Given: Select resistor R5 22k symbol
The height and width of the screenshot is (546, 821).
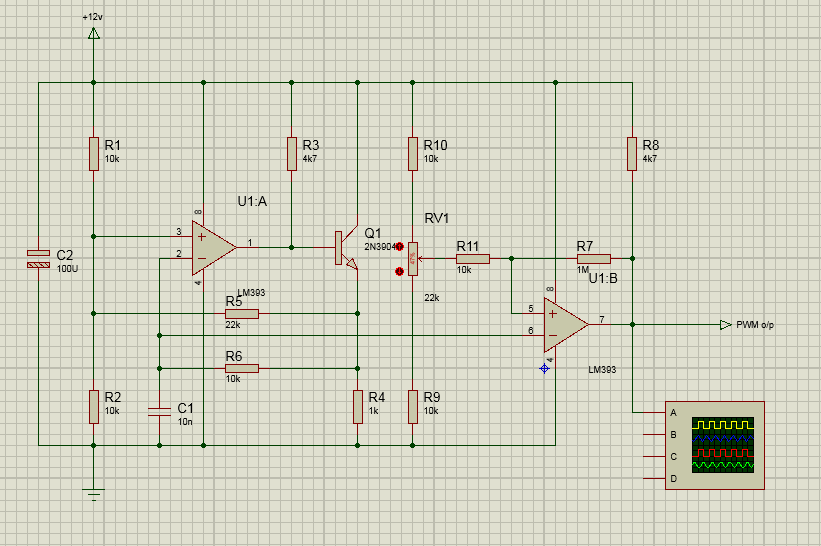Looking at the screenshot, I should (242, 314).
